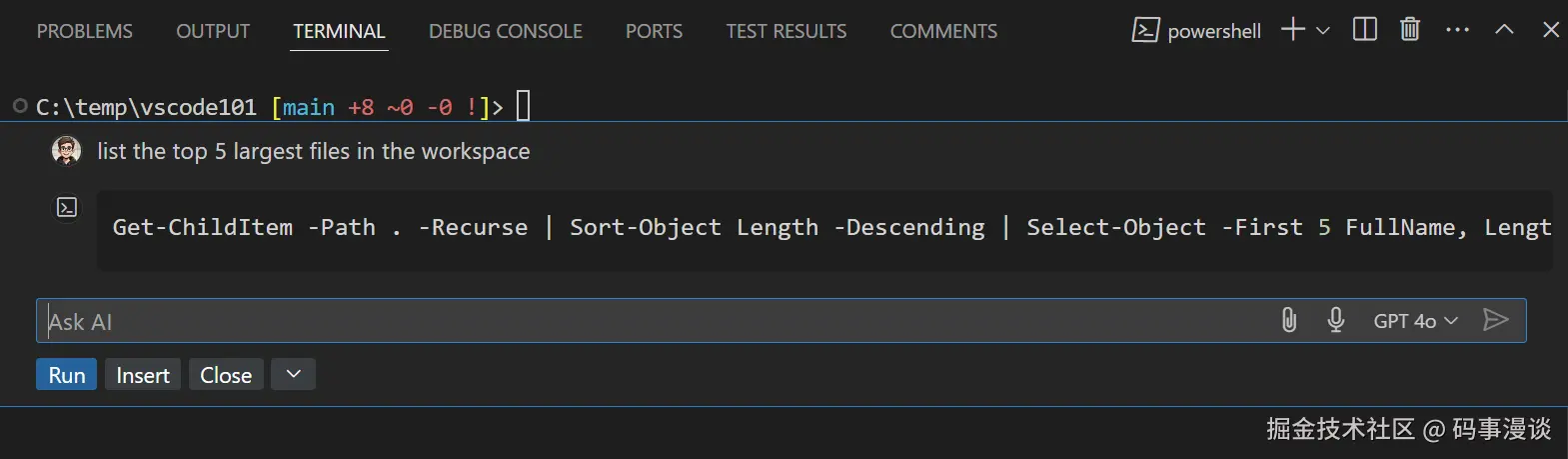
Task: Click the split terminal icon
Action: click(1364, 30)
